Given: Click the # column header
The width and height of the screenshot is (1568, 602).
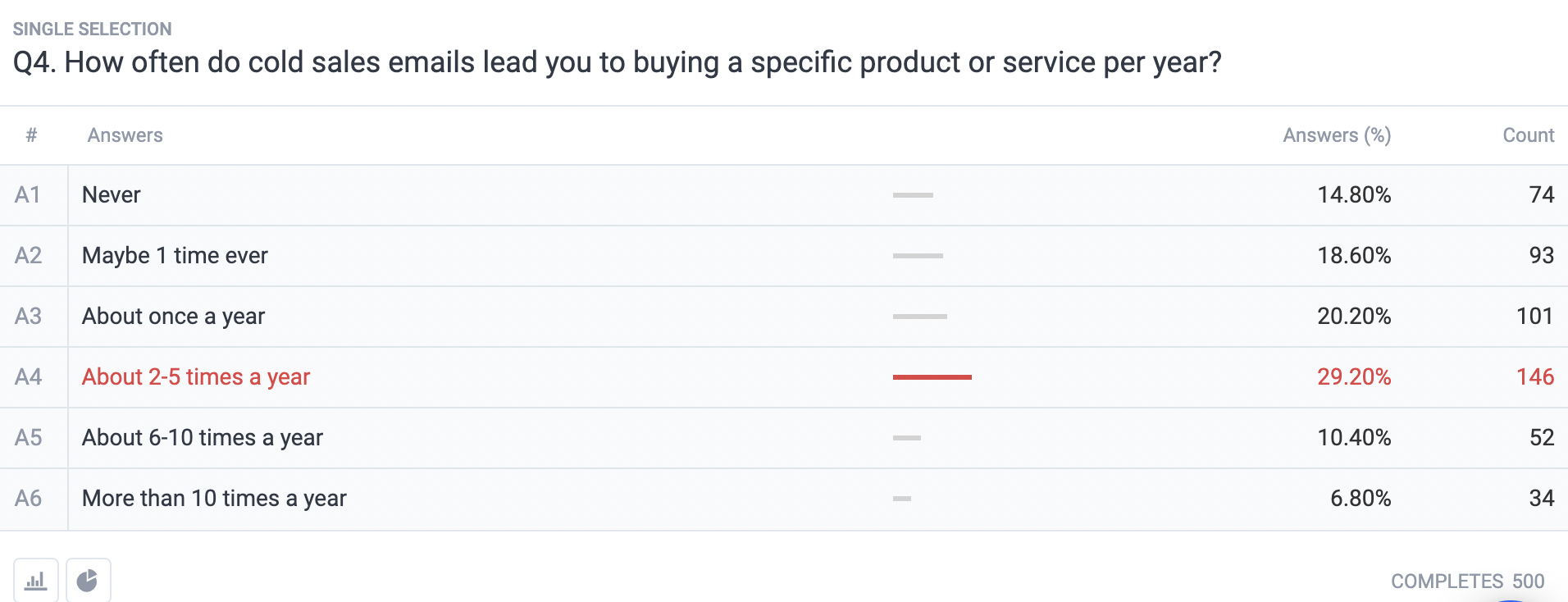Looking at the screenshot, I should 31,135.
